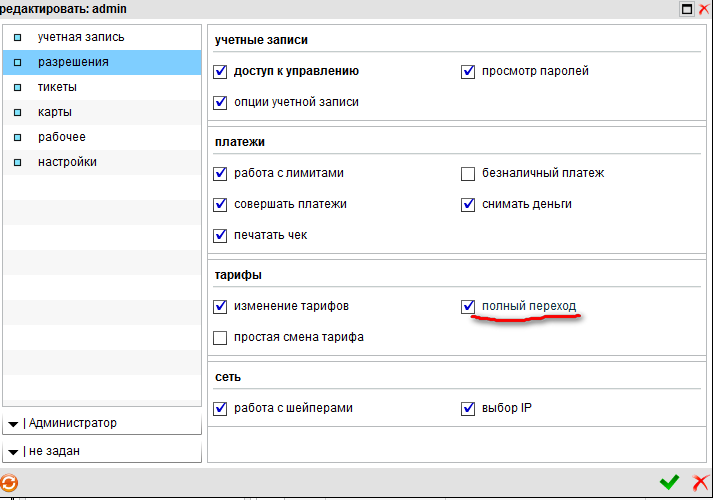Image resolution: width=713 pixels, height=500 pixels.
Task: Uncheck the полный переход checkbox
Action: pyautogui.click(x=467, y=305)
